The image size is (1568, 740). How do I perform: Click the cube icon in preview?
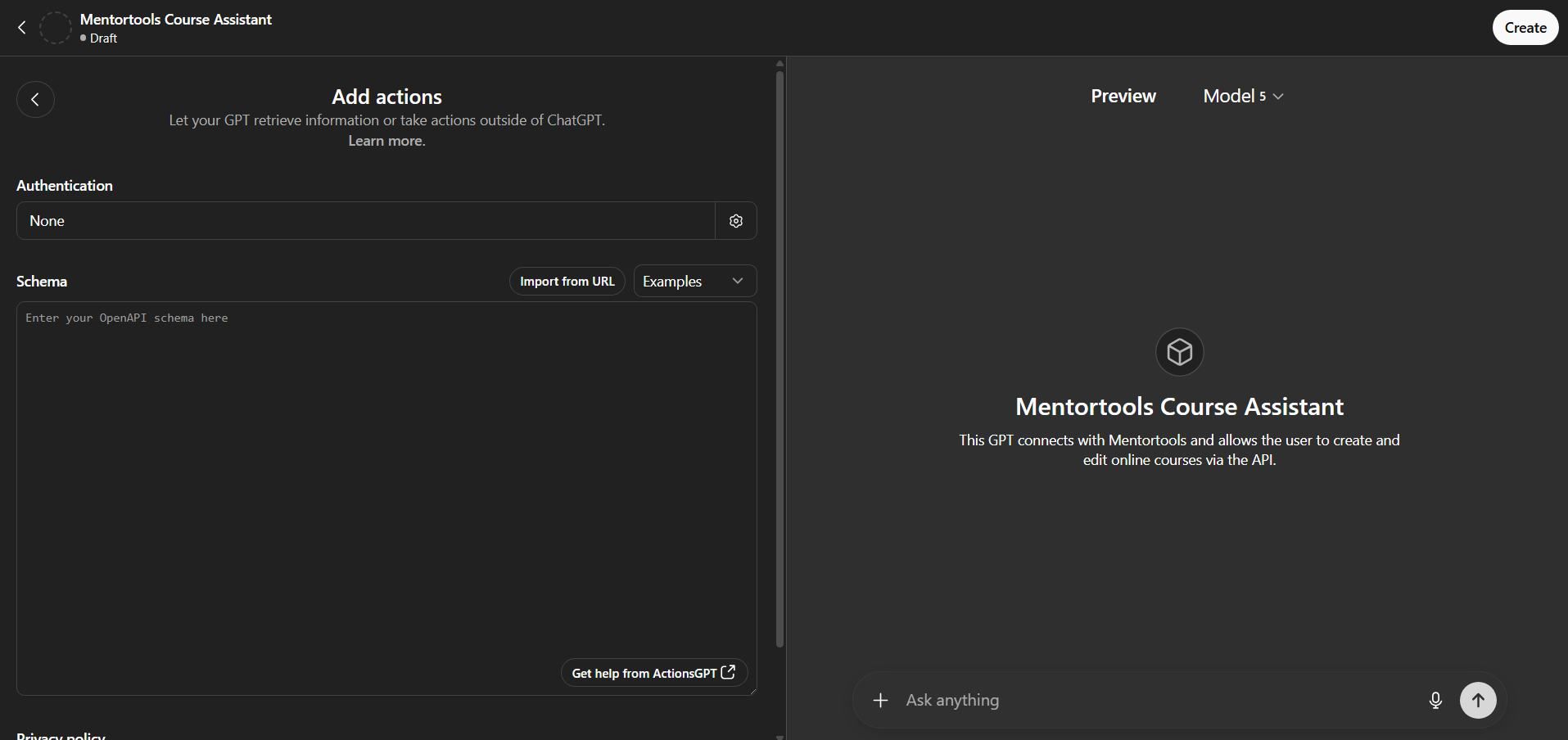coord(1179,352)
